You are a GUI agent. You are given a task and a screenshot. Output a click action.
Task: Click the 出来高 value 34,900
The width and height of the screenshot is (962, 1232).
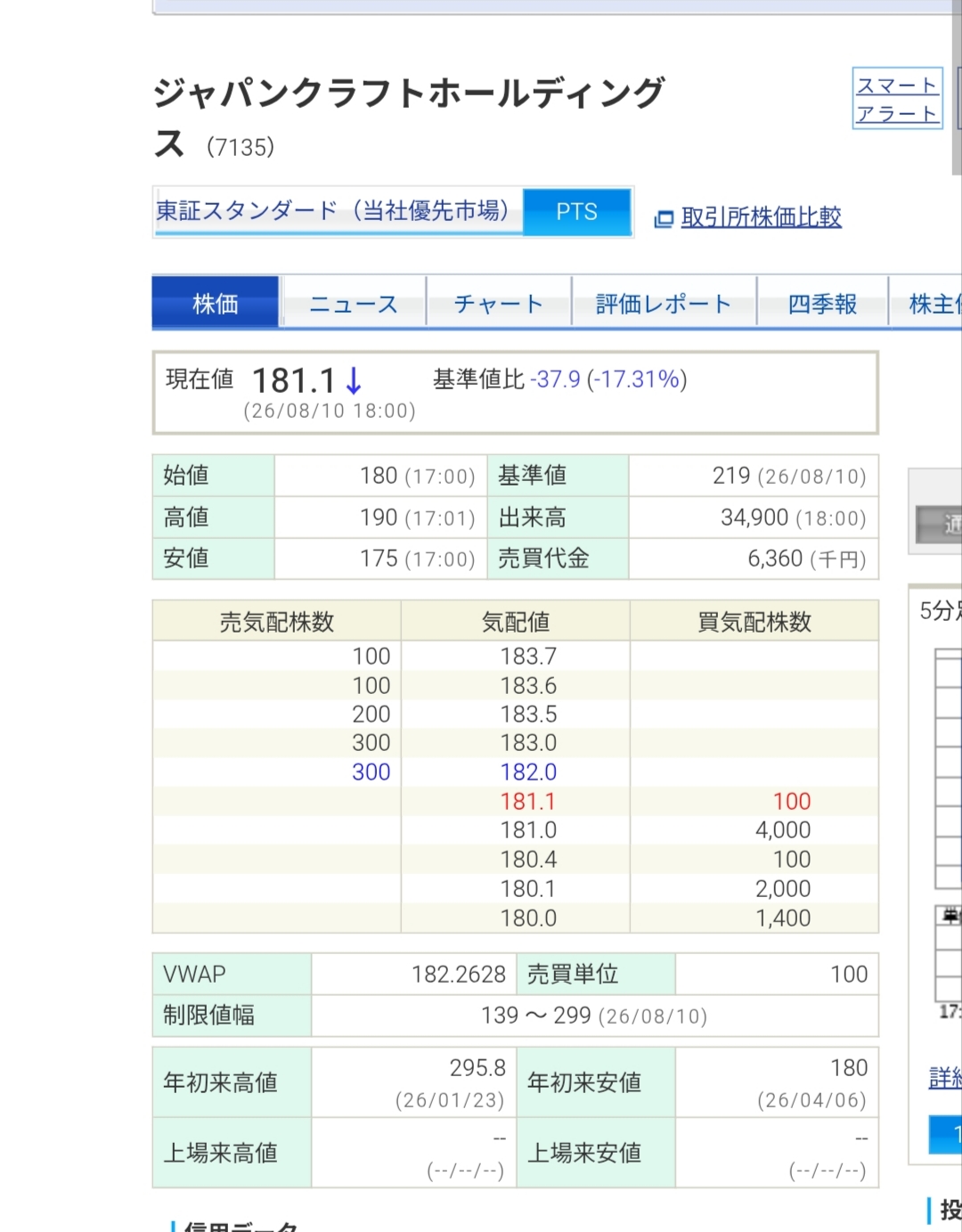tap(754, 518)
